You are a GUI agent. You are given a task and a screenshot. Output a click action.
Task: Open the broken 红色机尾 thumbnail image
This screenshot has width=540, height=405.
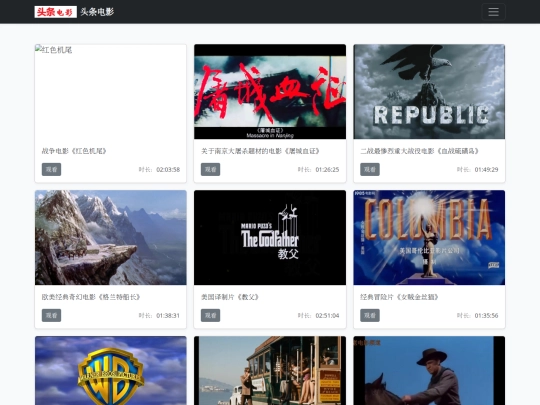point(111,92)
